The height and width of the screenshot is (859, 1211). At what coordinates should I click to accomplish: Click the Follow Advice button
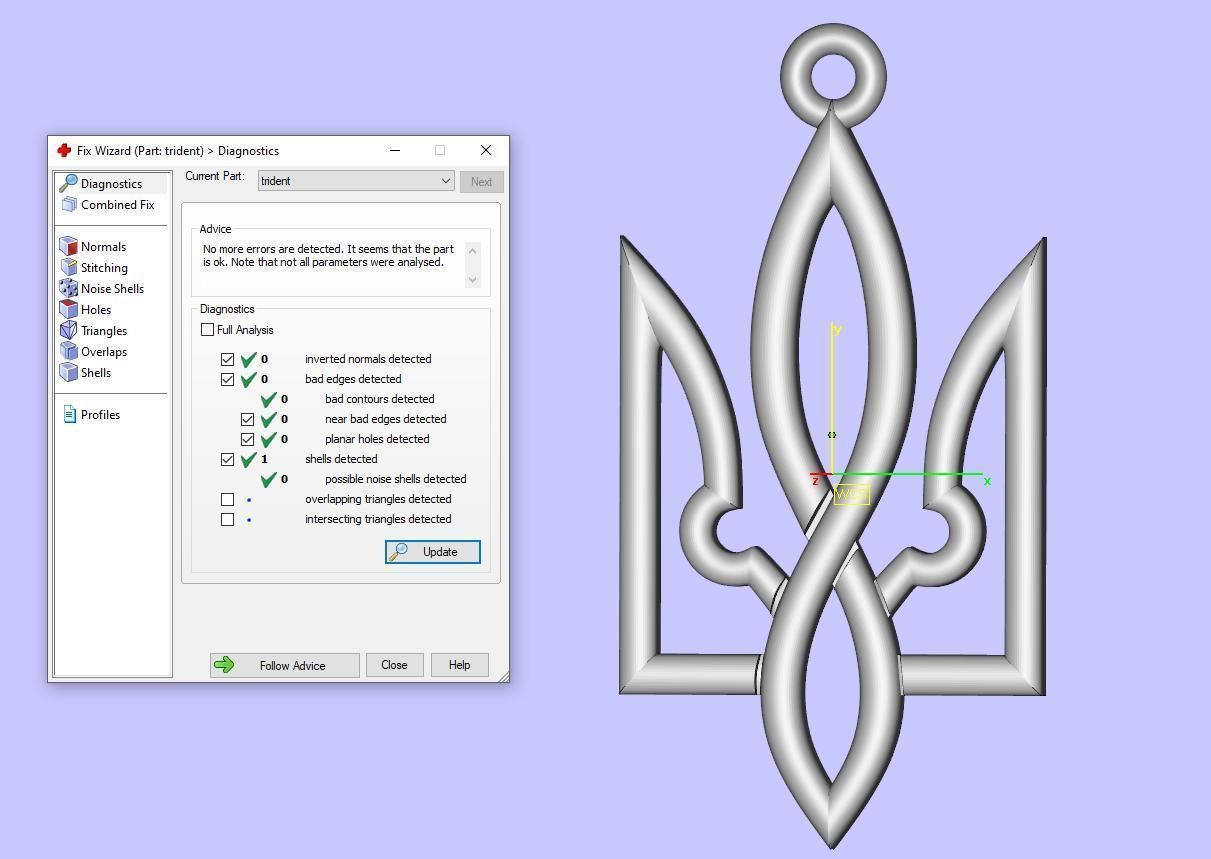pos(284,665)
